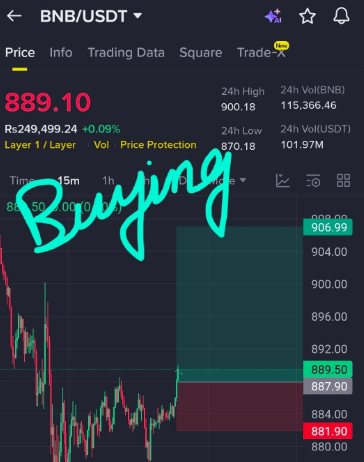The image size is (364, 462).
Task: Click the 889.50 current price label
Action: click(328, 369)
